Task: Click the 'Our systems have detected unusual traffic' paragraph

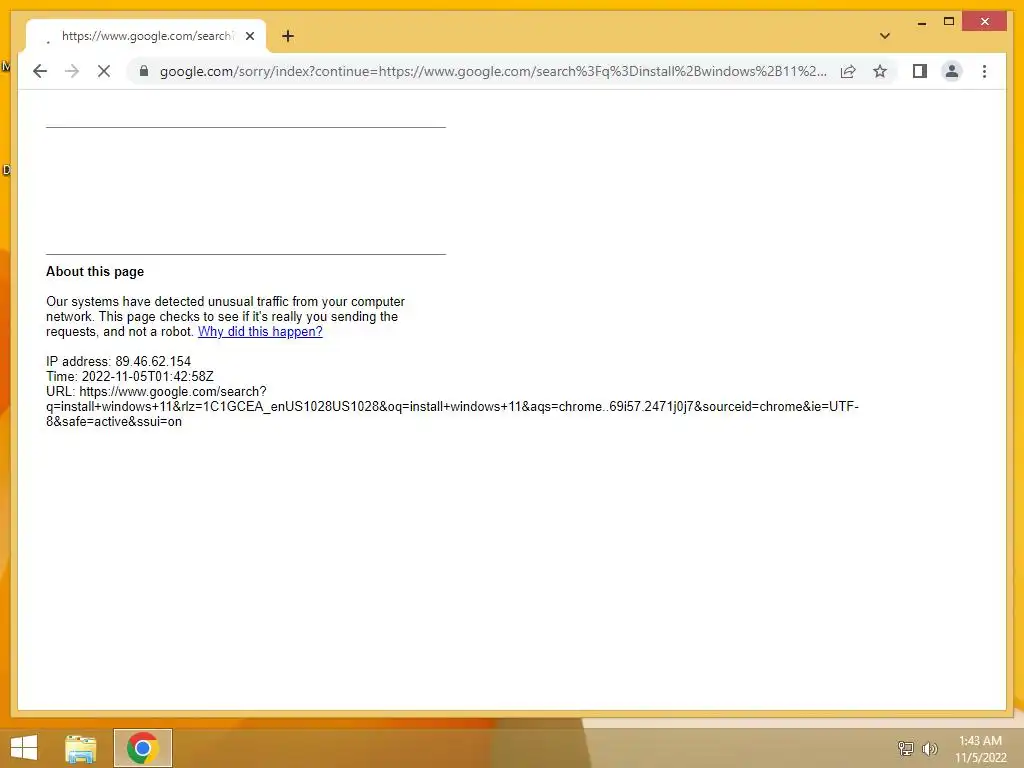Action: coord(225,317)
